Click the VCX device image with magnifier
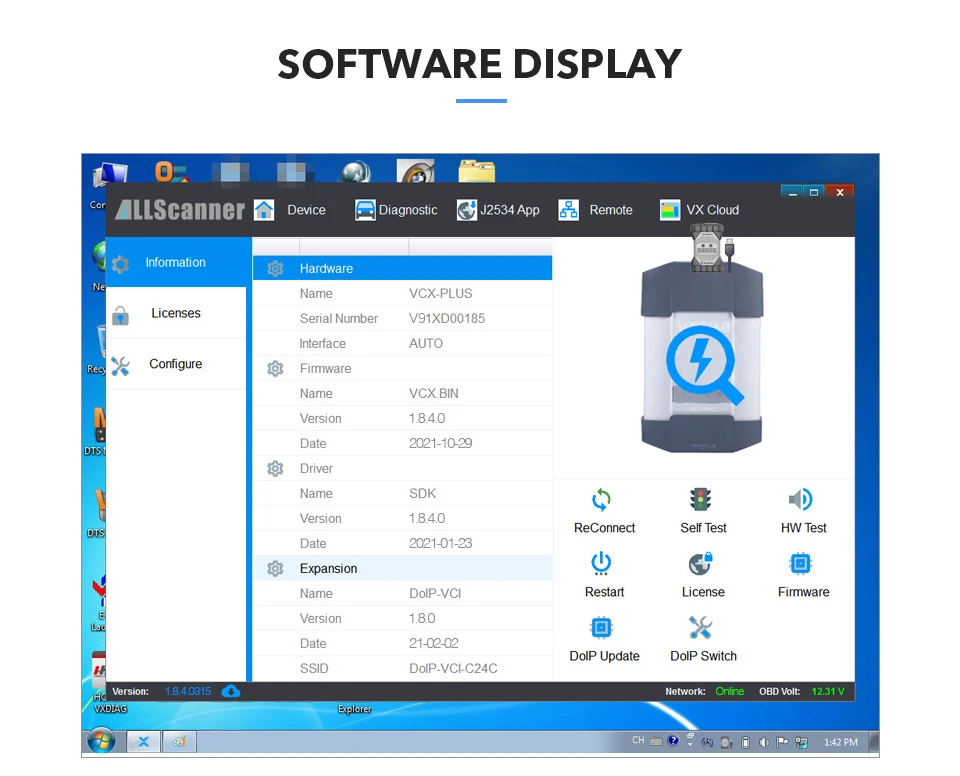960x776 pixels. click(702, 355)
